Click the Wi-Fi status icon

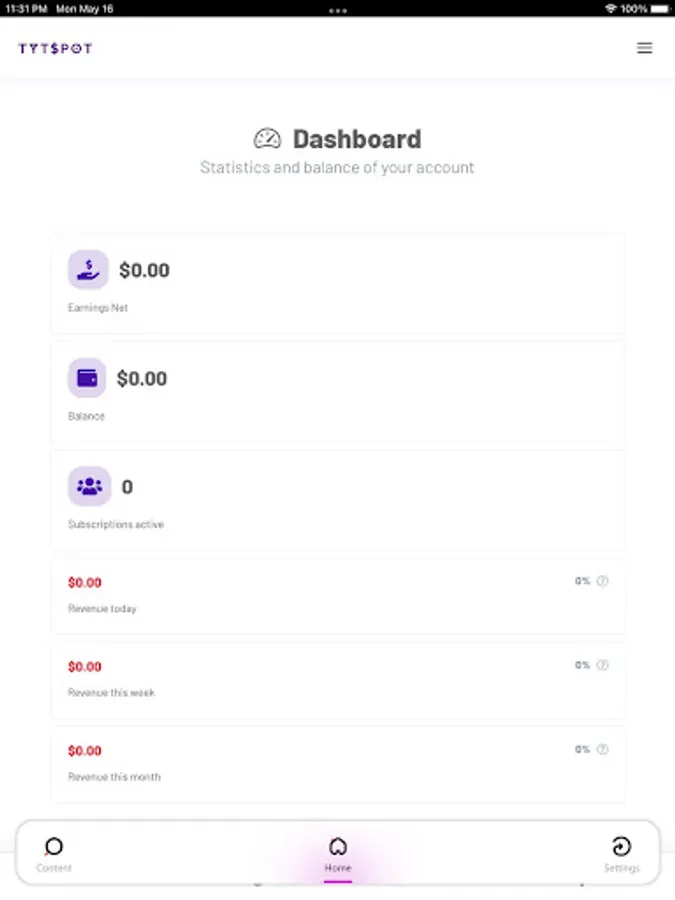(x=611, y=9)
